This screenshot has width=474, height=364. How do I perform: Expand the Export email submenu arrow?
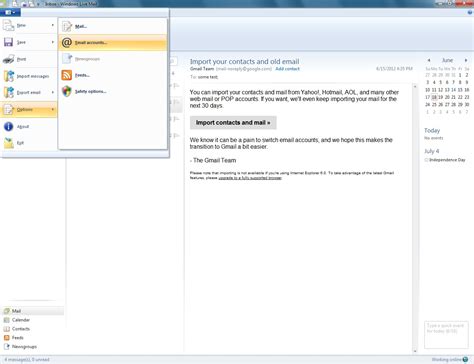[53, 92]
